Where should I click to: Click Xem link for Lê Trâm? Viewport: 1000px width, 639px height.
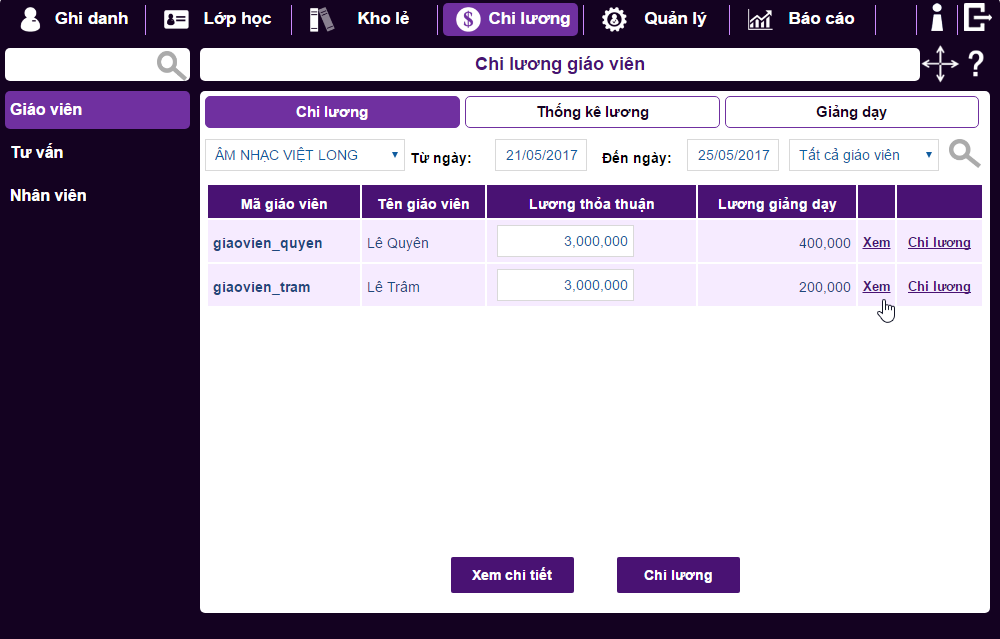876,287
